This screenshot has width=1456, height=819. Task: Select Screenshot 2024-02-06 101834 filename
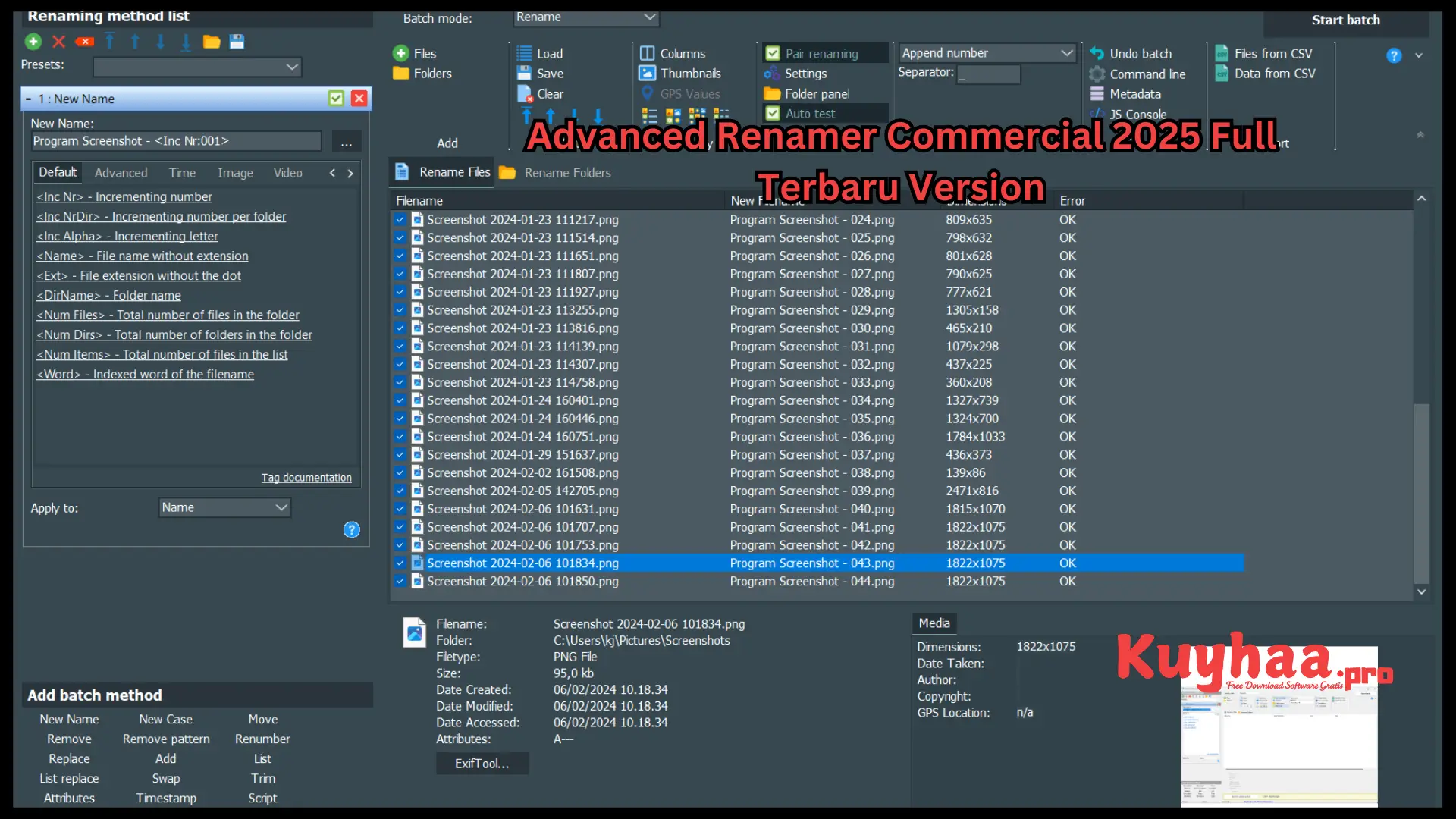(521, 563)
